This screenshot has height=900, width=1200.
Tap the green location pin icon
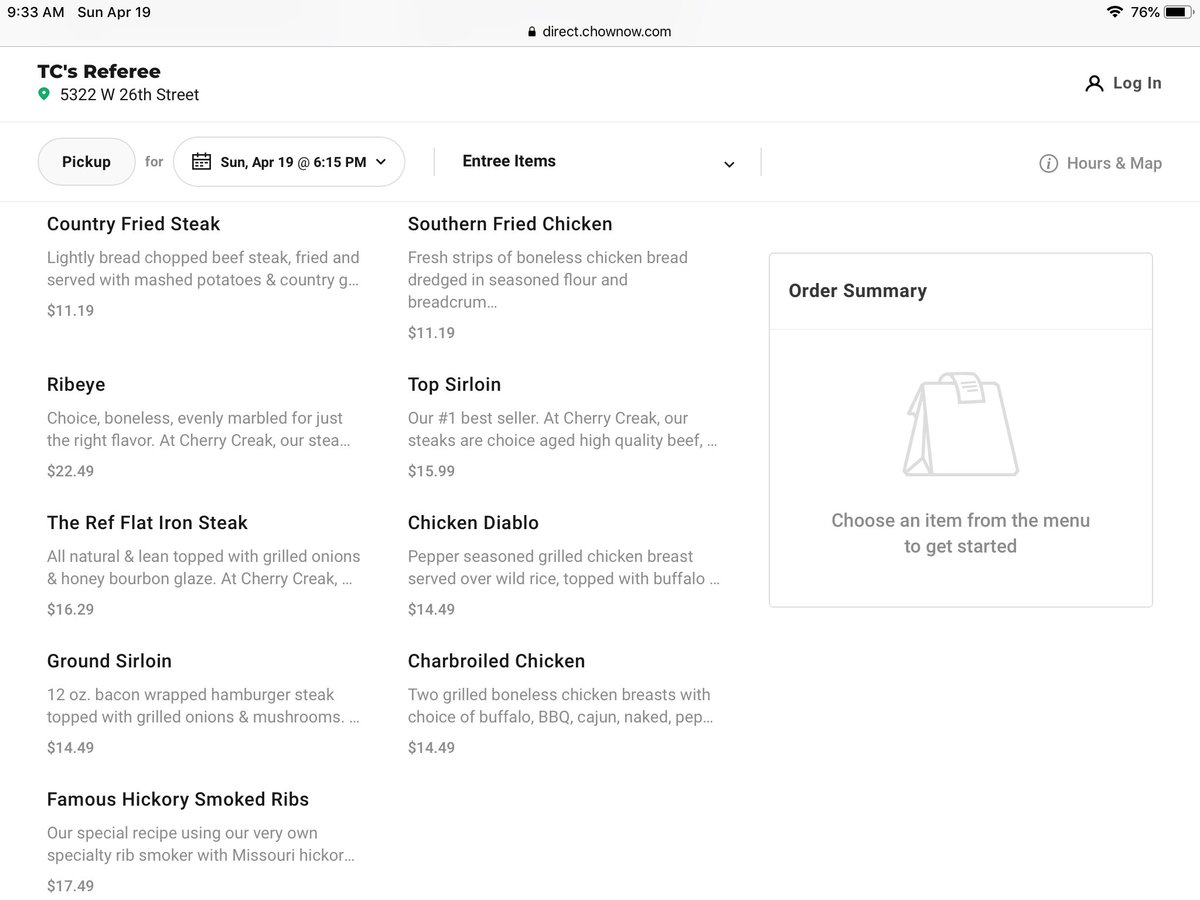43,94
